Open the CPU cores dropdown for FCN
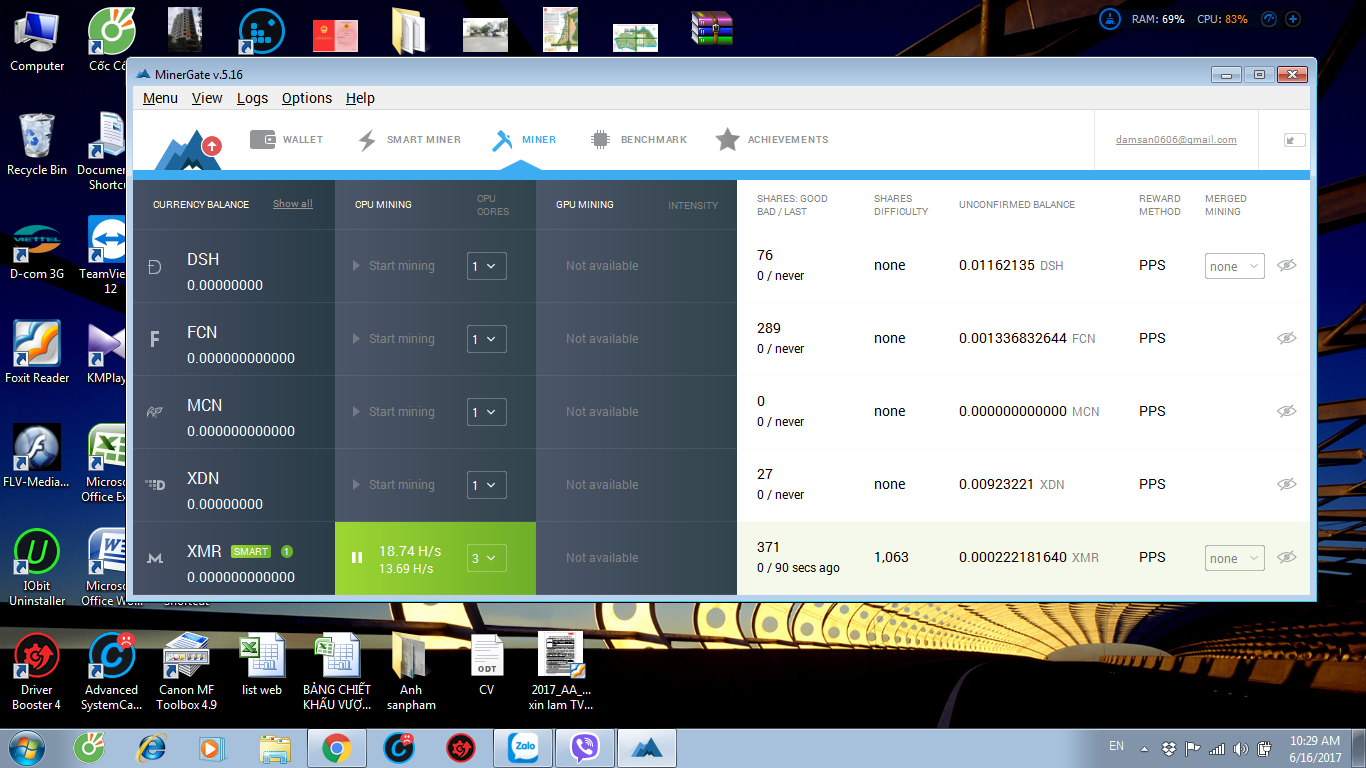The image size is (1366, 768). [x=487, y=339]
